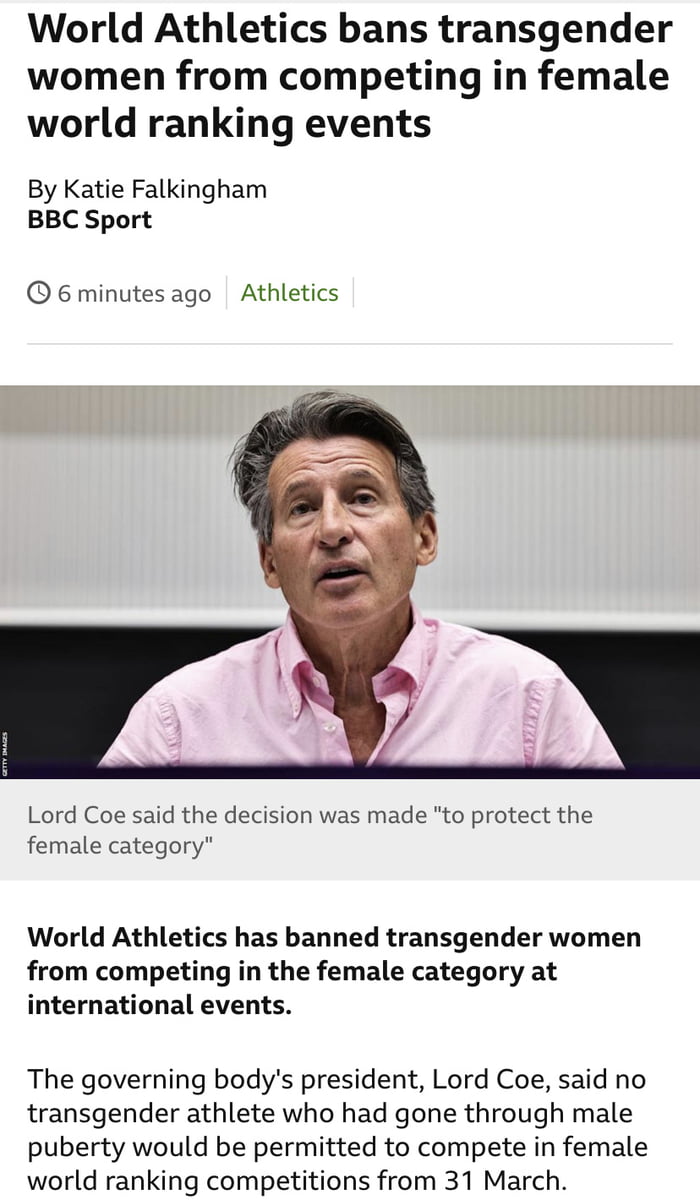Click the bold introductory summary paragraph

point(334,971)
